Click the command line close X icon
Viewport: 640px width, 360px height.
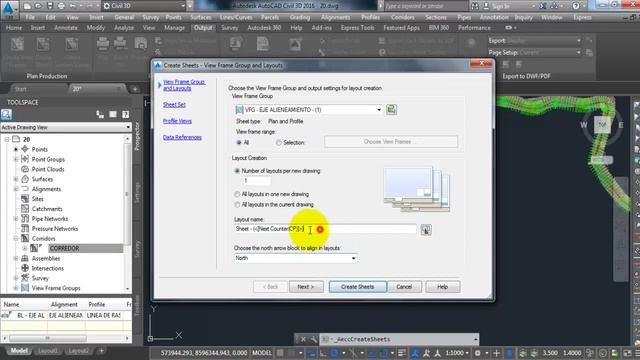pos(303,339)
